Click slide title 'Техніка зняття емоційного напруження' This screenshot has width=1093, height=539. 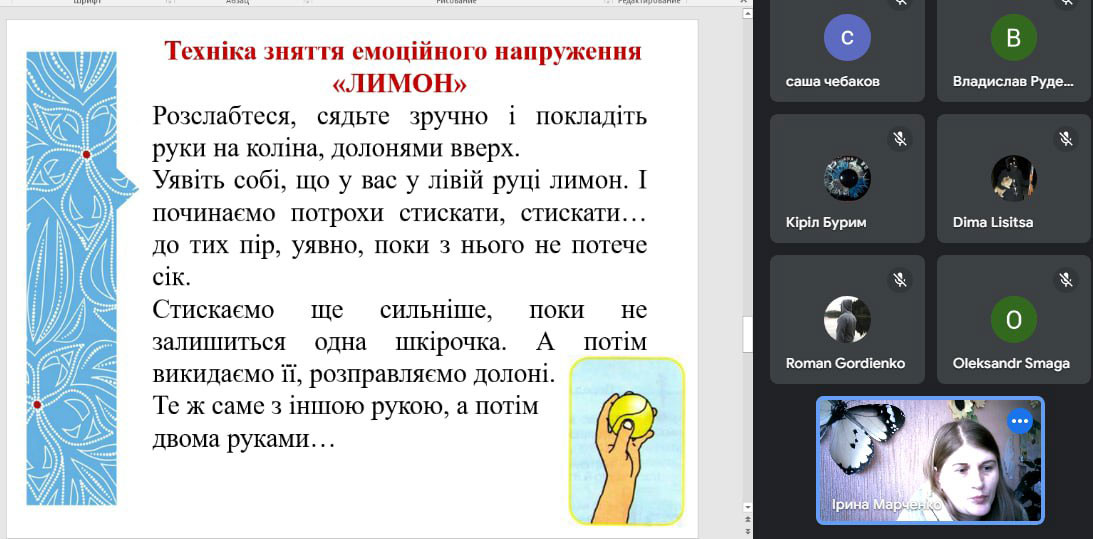(402, 52)
